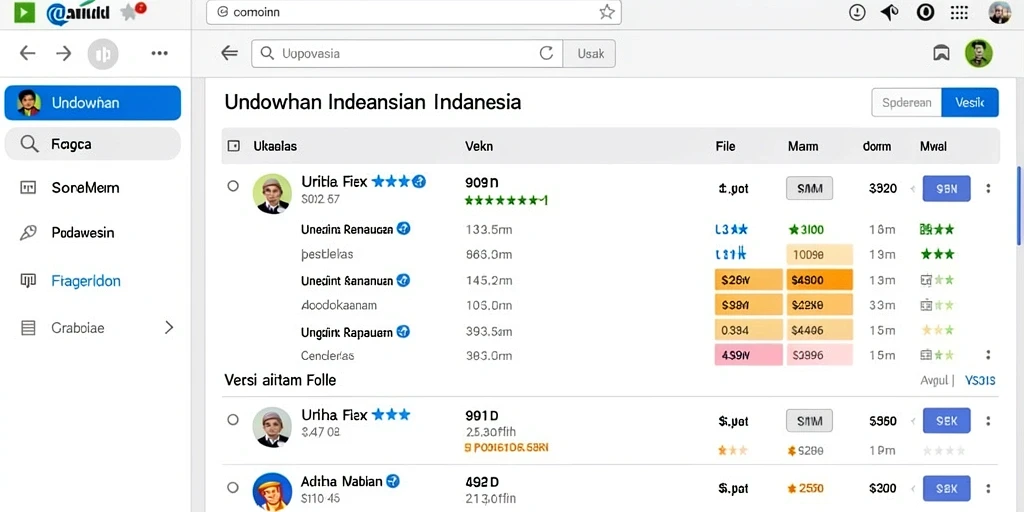Open the black circle icon in the top bar

tap(925, 12)
